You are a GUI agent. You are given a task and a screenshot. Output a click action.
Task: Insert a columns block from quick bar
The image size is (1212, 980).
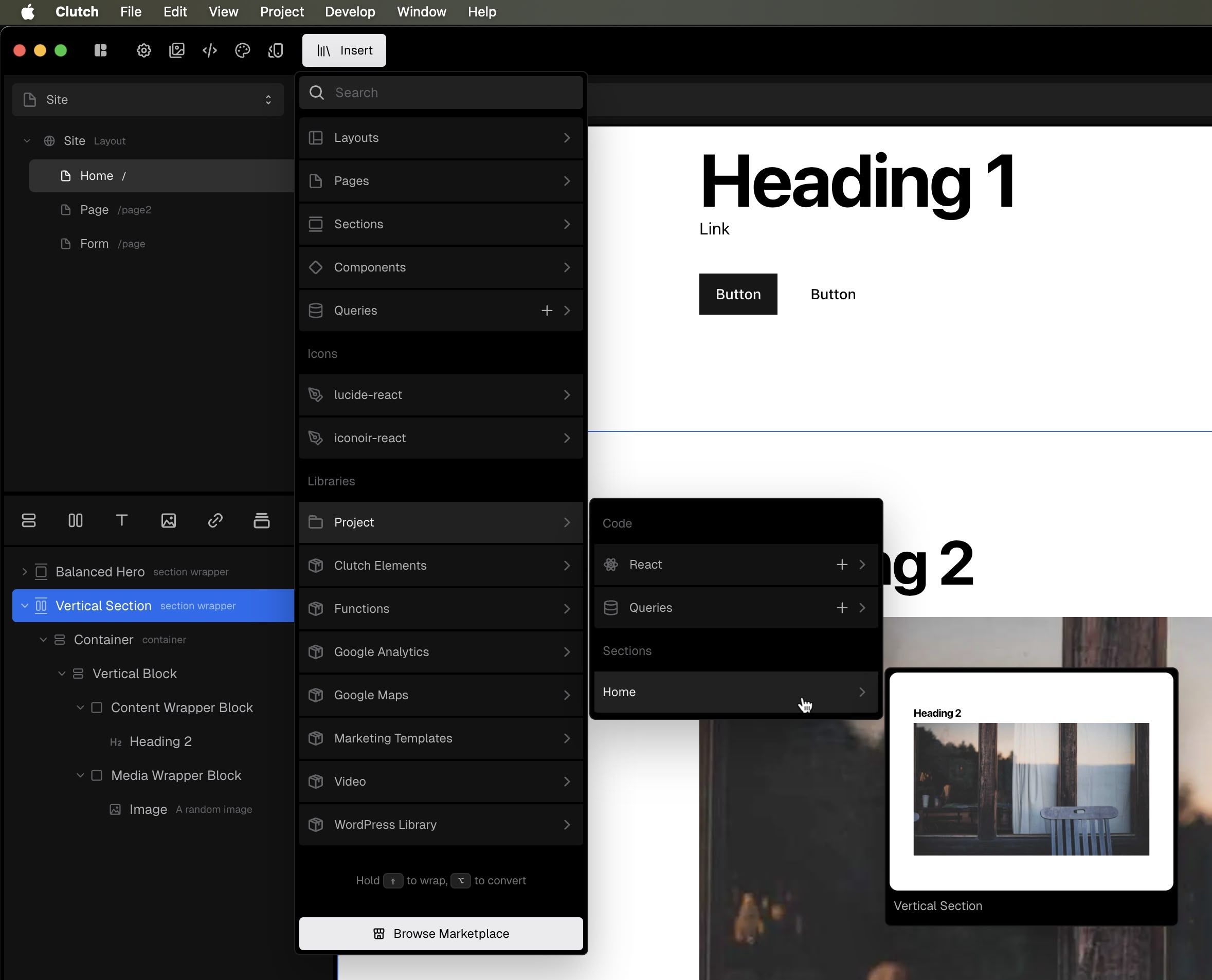[x=76, y=520]
